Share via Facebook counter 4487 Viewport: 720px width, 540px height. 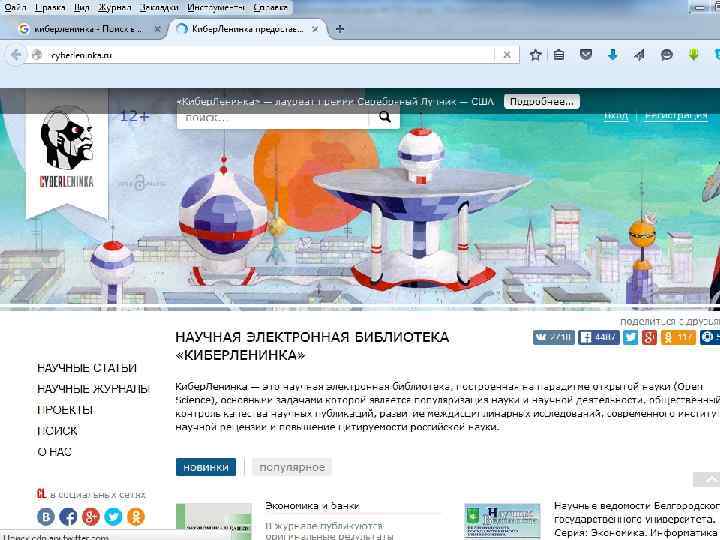pos(599,338)
